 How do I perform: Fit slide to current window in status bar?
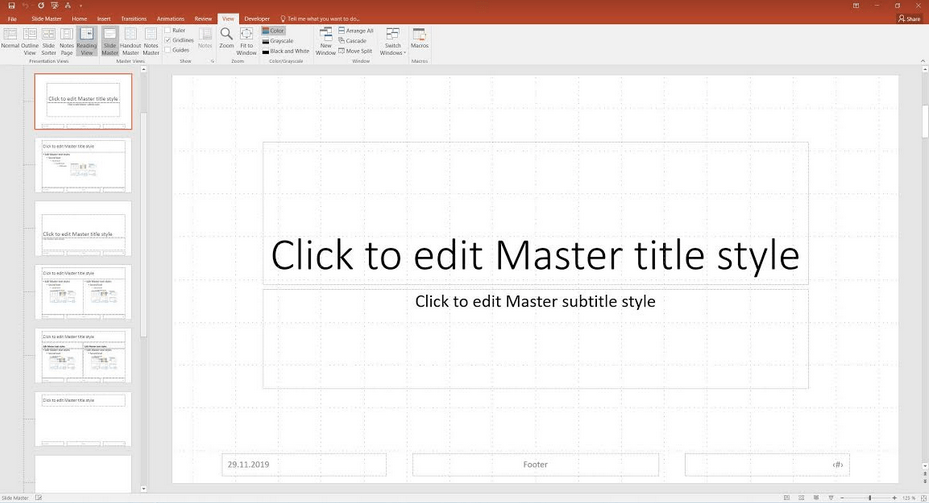pos(923,498)
